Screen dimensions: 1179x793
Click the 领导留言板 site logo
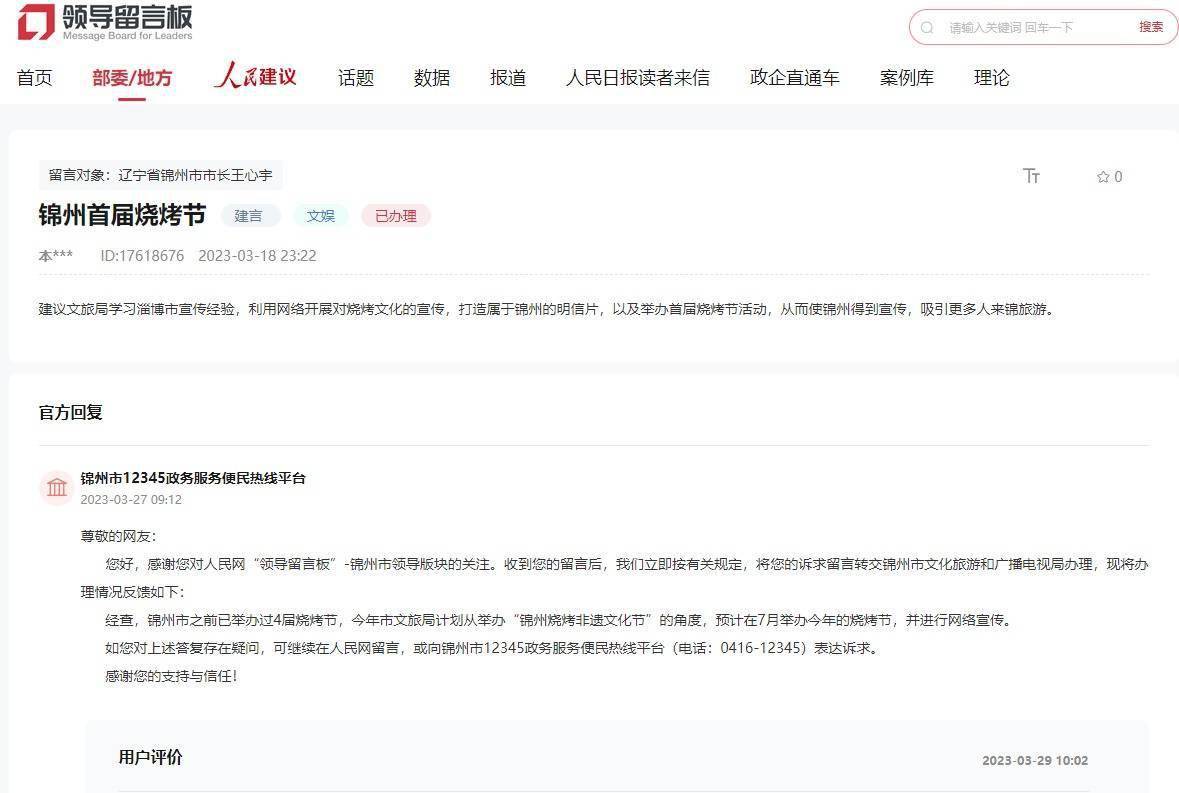pyautogui.click(x=105, y=22)
